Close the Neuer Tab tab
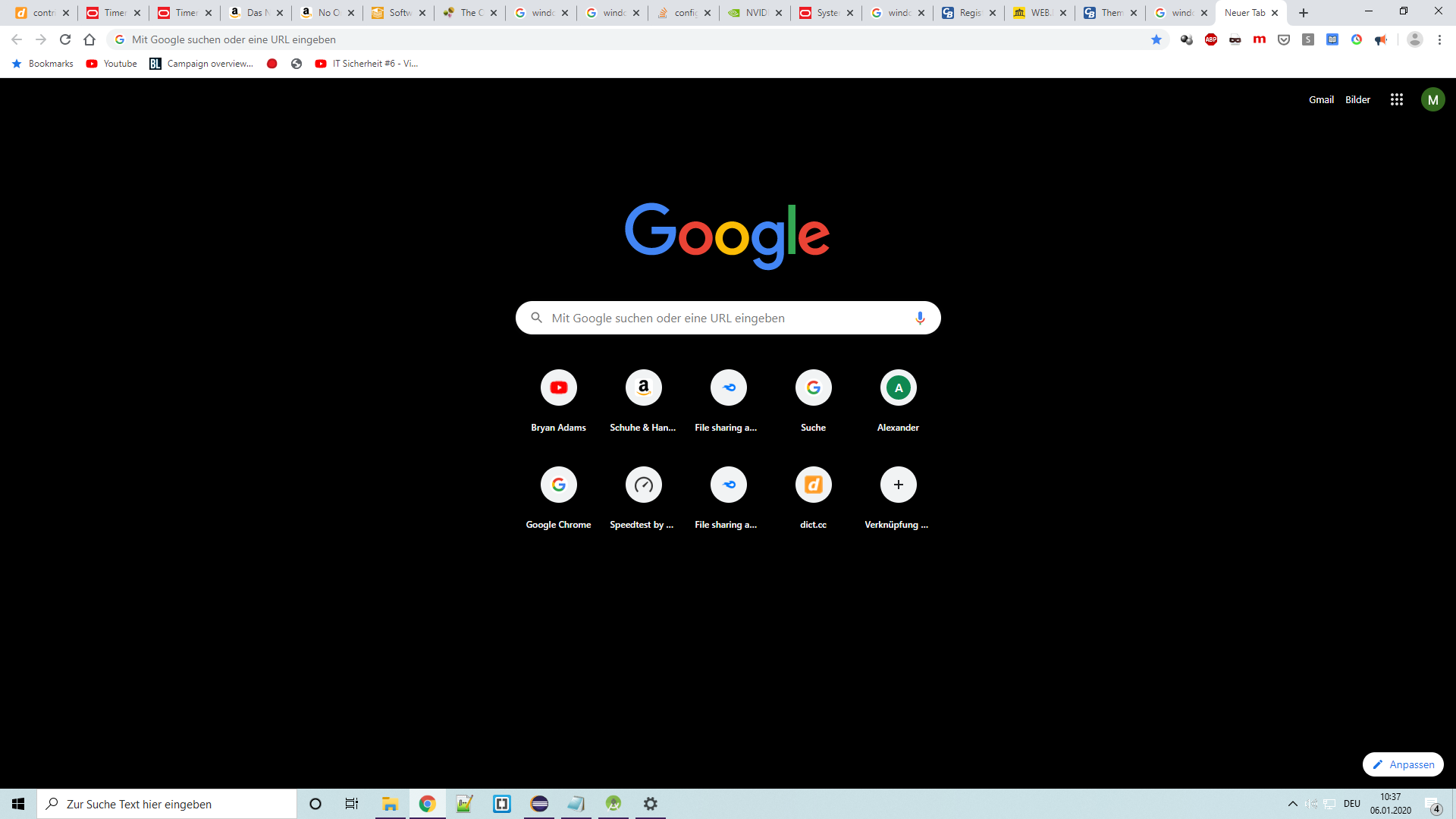The width and height of the screenshot is (1456, 819). 1275,13
